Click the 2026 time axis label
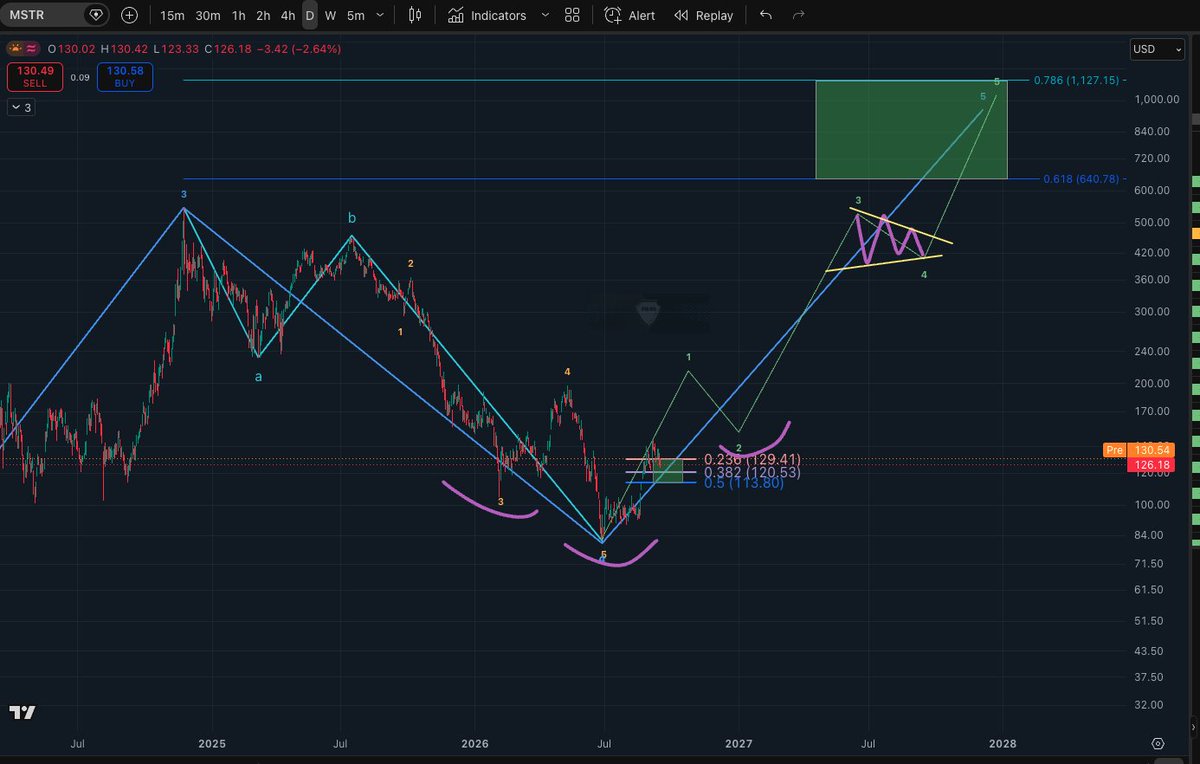Screen dimensions: 1200x764 coord(475,743)
